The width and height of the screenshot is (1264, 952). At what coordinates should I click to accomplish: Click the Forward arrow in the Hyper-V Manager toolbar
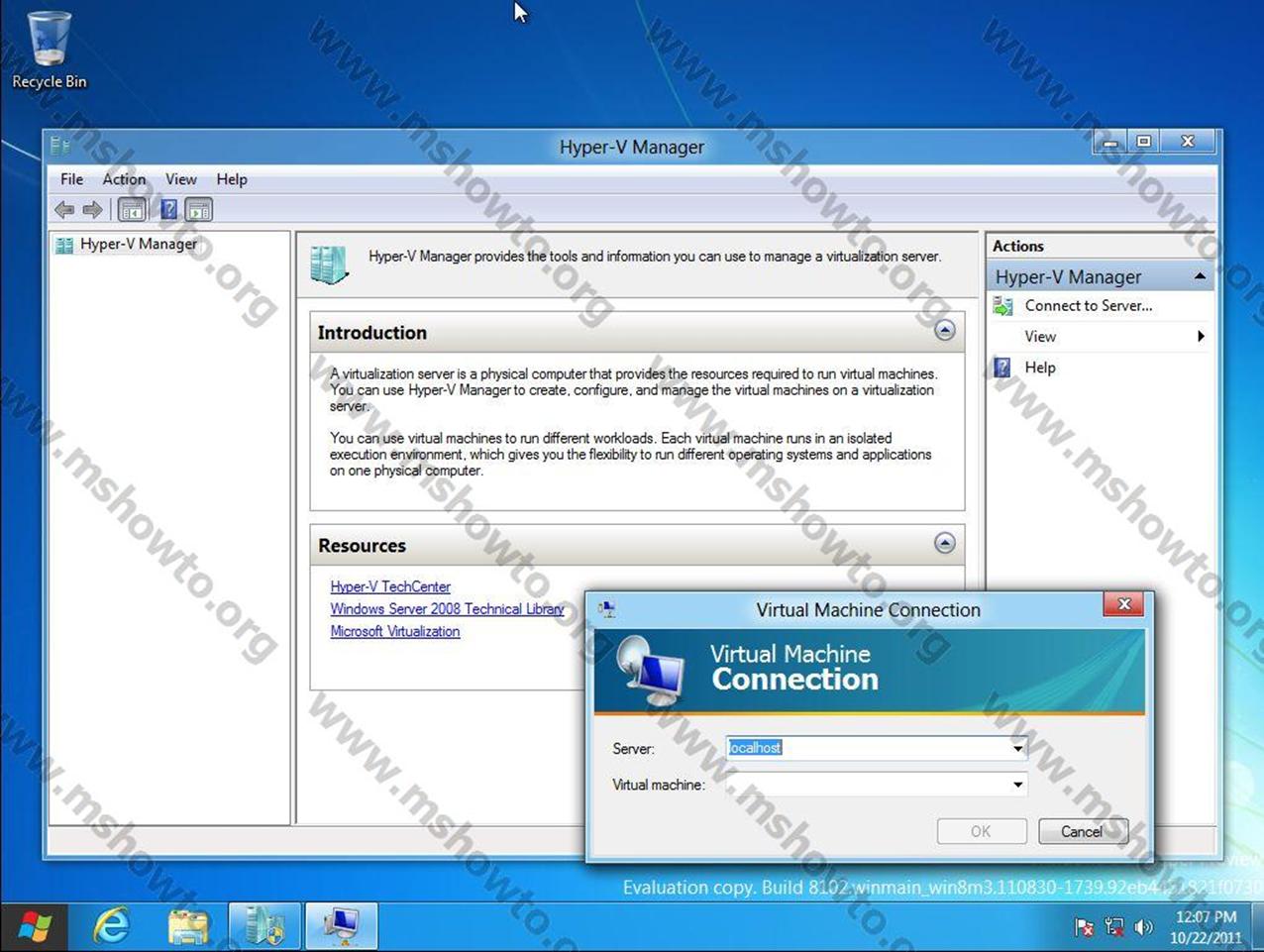pos(93,210)
